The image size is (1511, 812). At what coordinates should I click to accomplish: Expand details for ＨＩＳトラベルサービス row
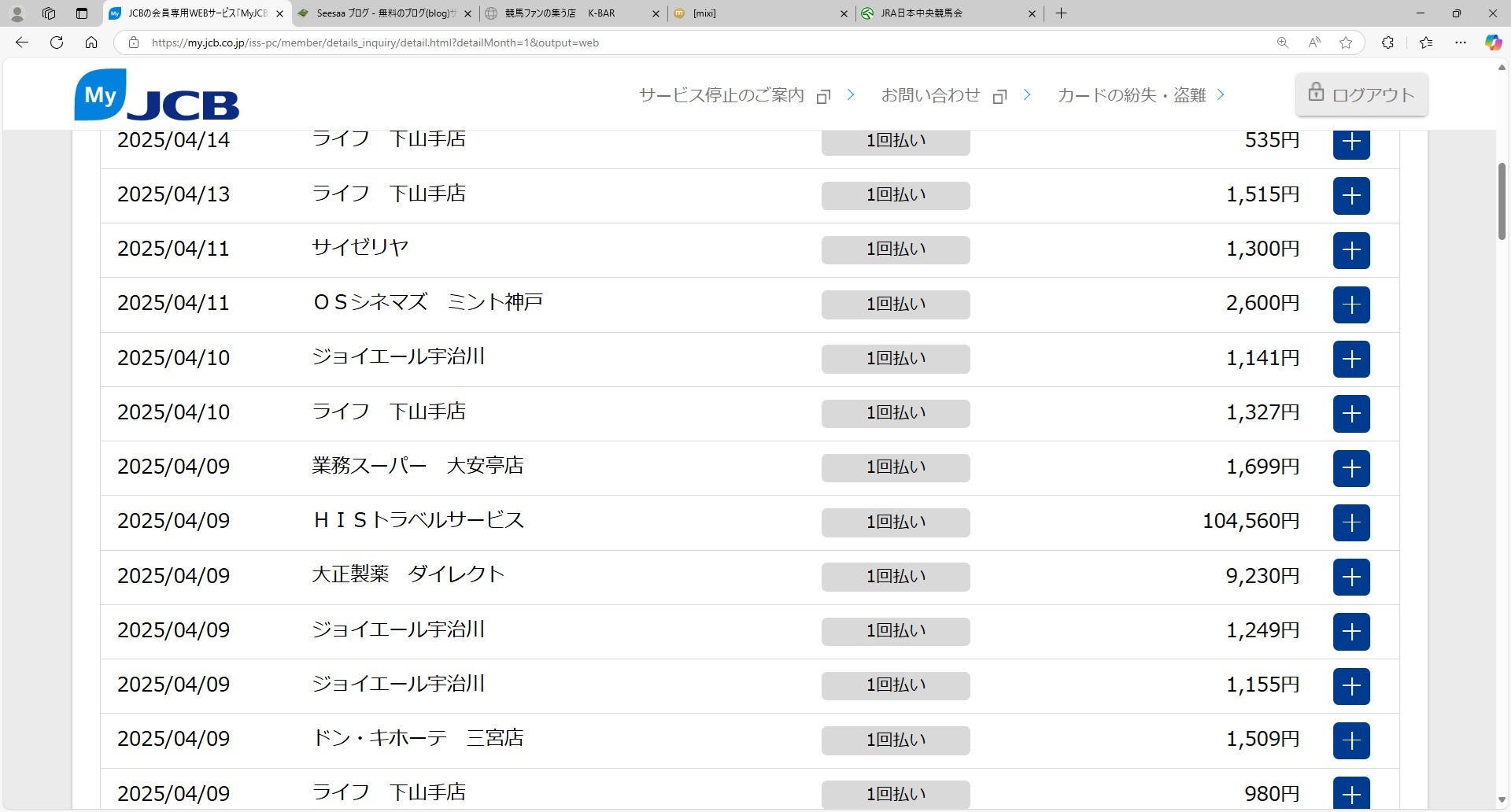1351,522
